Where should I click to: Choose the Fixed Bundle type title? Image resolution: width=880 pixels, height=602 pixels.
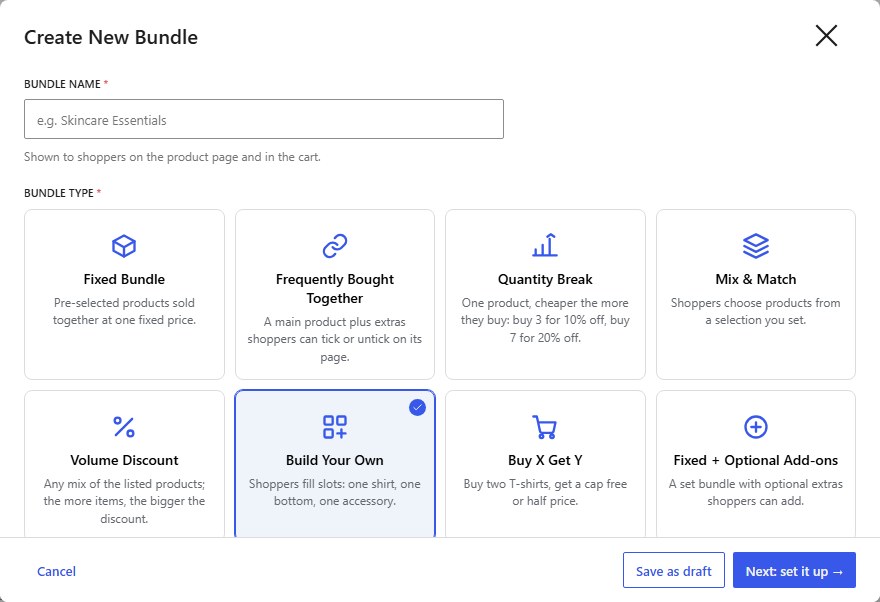[x=124, y=279]
